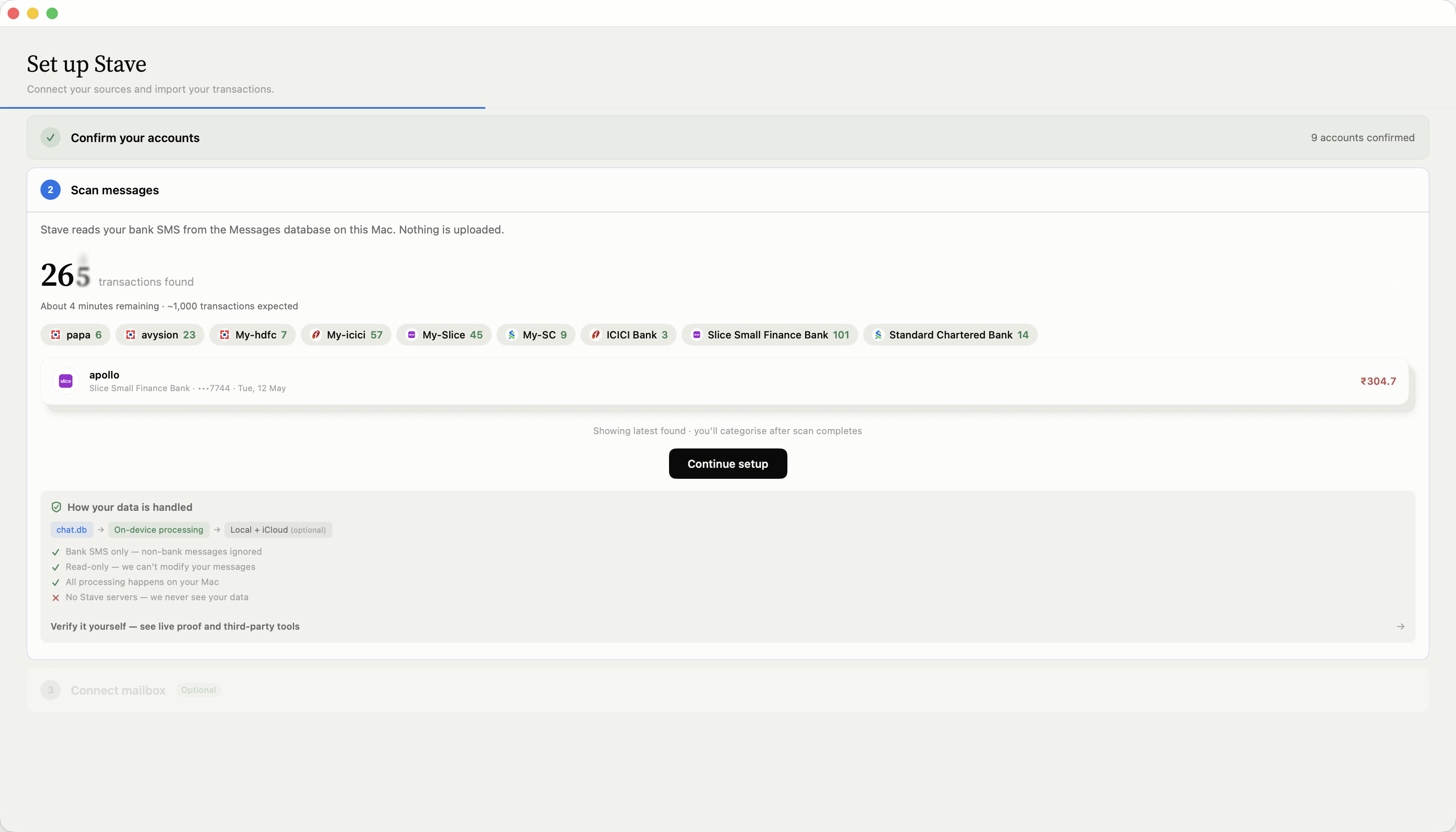This screenshot has width=1456, height=832.
Task: Click the green checkmark beside Confirm your accounts
Action: pos(50,138)
